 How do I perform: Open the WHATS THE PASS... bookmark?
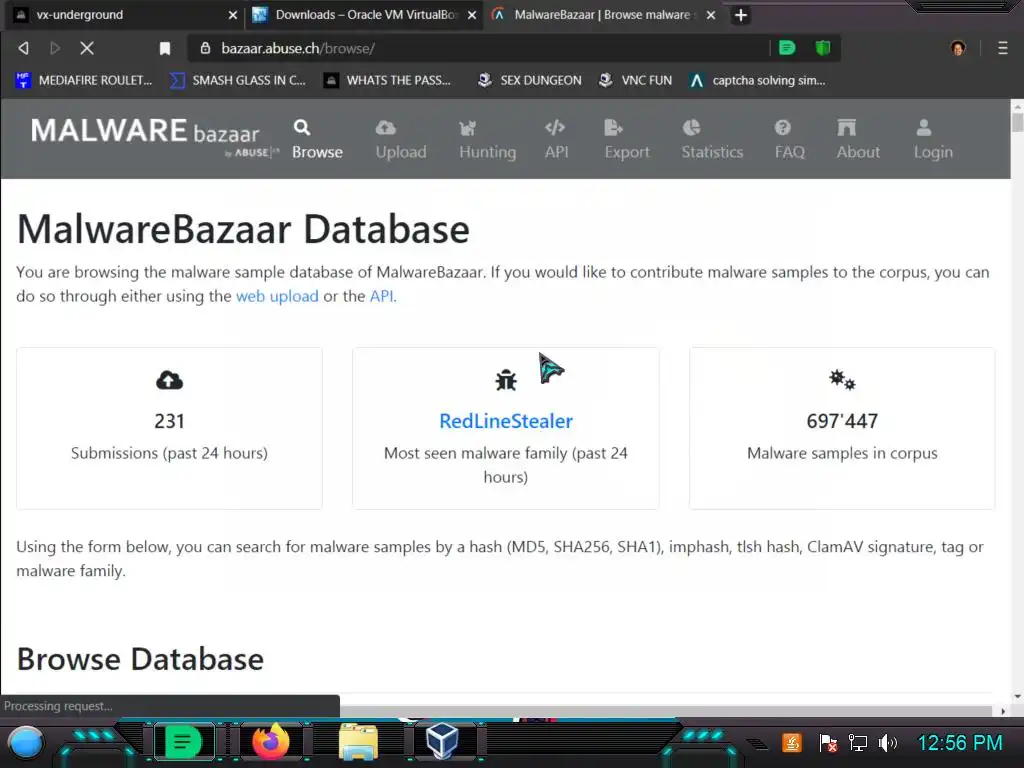[387, 80]
